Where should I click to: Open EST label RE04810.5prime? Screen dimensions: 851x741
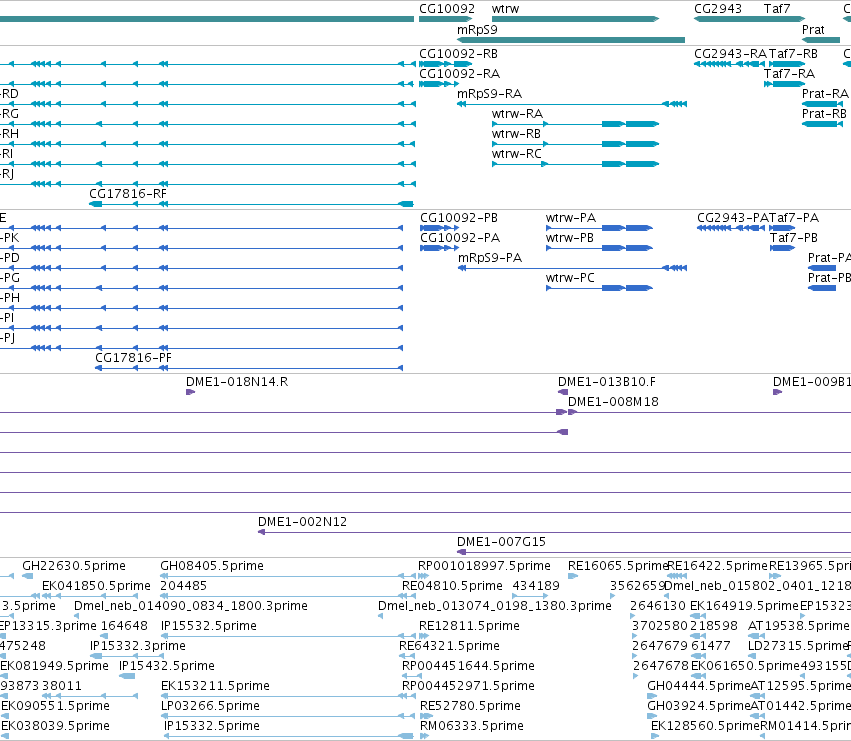[452, 586]
